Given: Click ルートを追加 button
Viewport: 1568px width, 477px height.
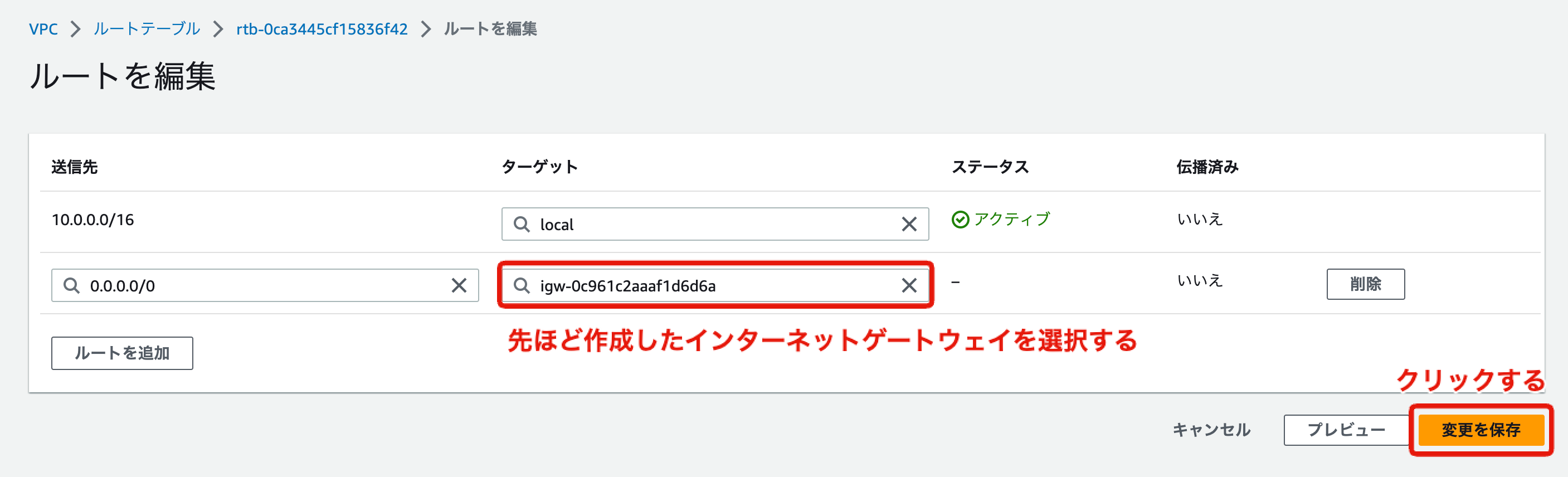Looking at the screenshot, I should [x=121, y=353].
